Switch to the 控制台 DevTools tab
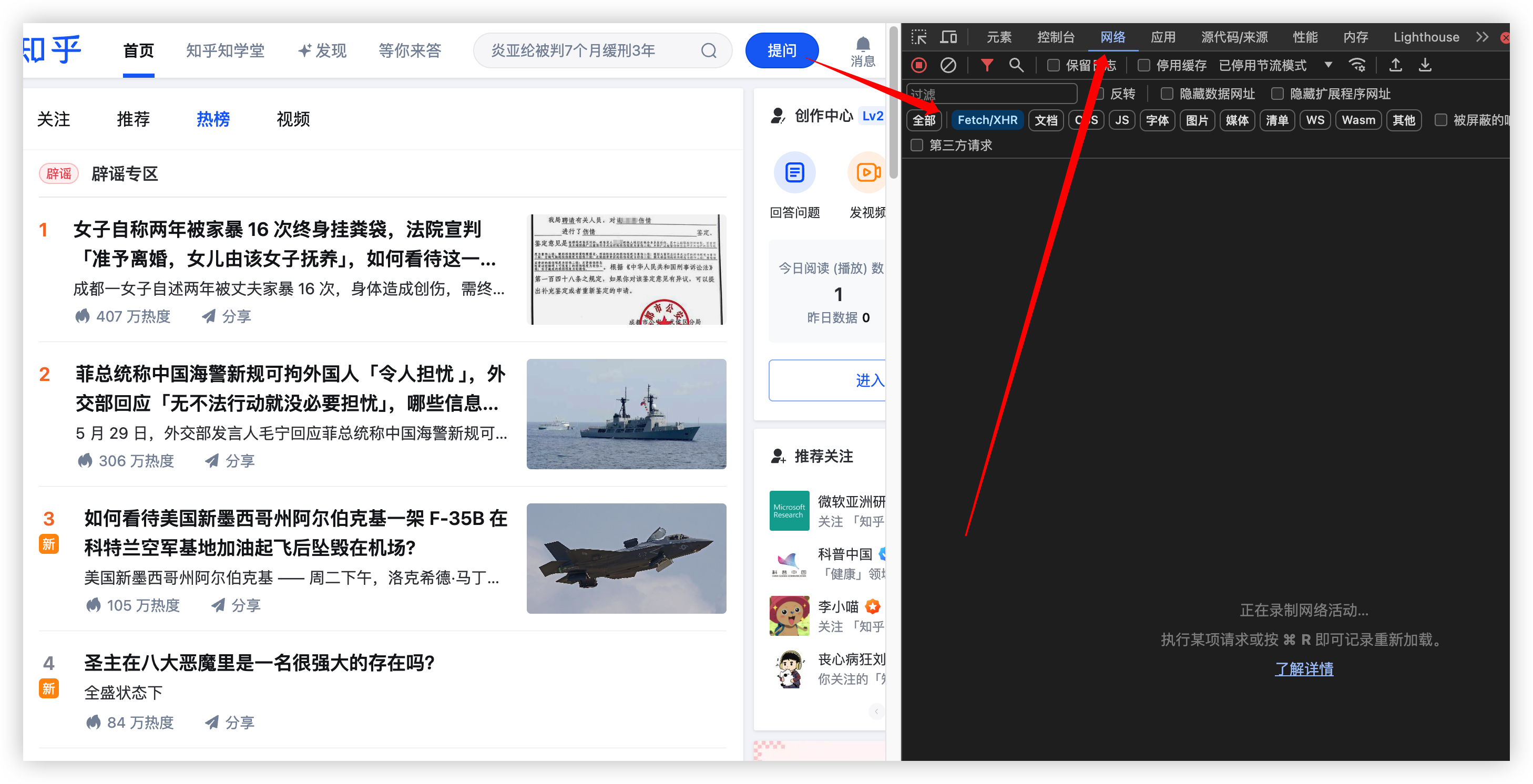 pyautogui.click(x=1055, y=37)
